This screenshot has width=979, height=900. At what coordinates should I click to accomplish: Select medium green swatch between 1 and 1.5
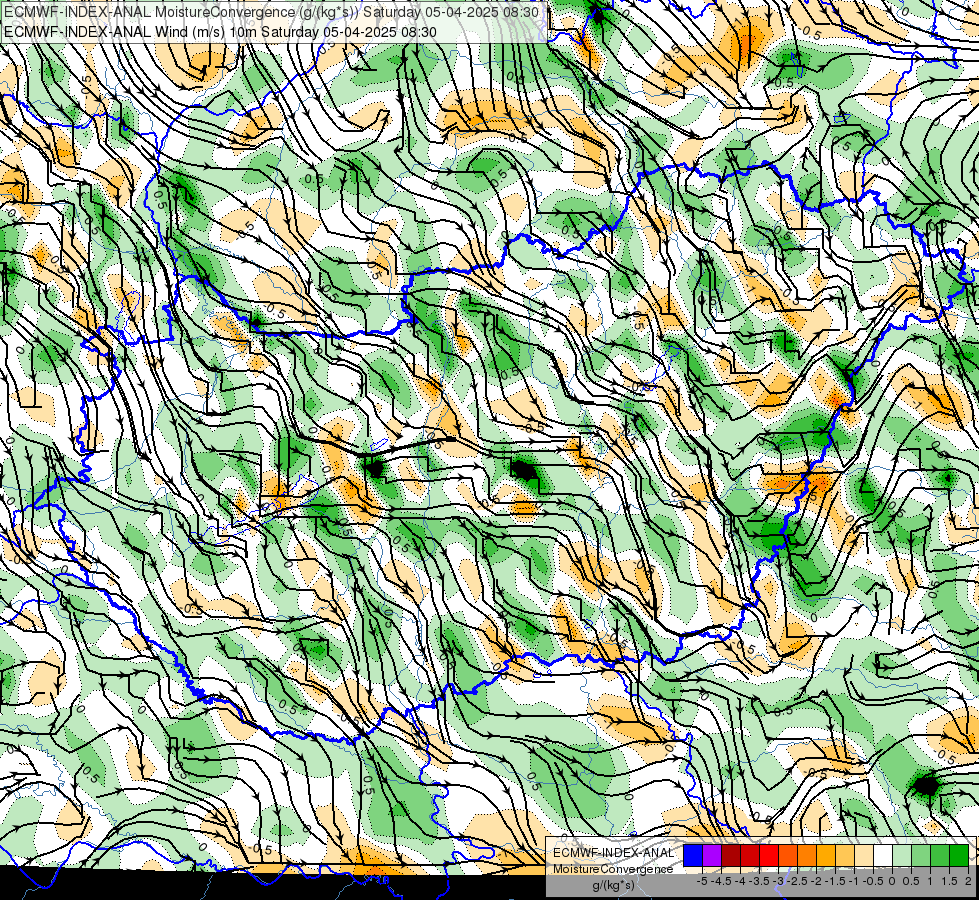click(x=940, y=856)
